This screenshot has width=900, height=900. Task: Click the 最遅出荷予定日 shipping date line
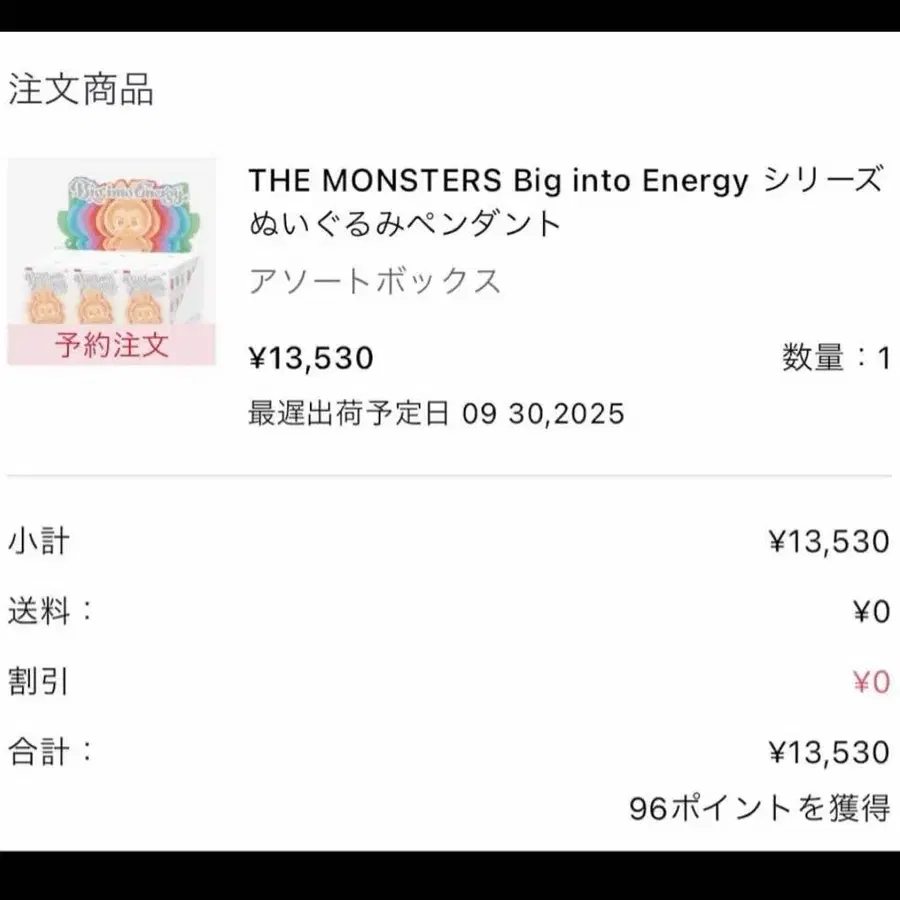point(436,412)
